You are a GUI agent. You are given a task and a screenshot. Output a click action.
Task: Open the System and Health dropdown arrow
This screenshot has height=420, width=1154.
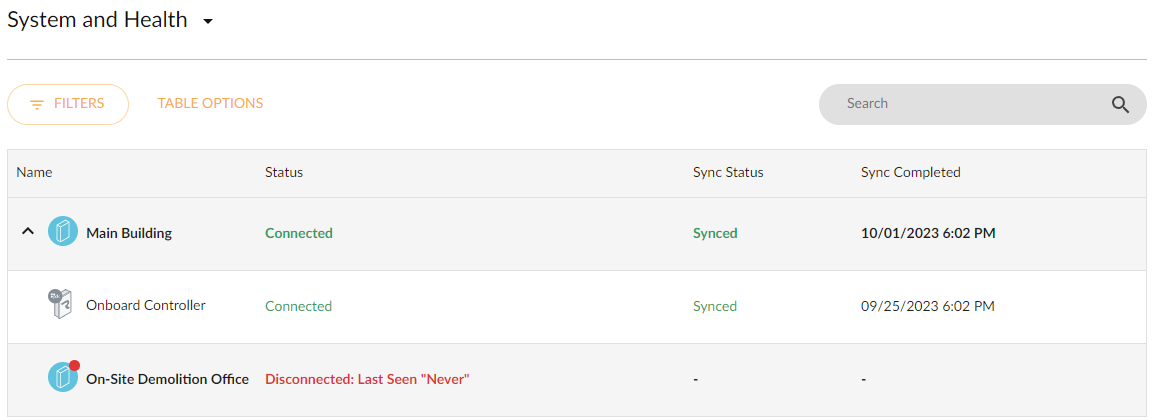[x=208, y=21]
